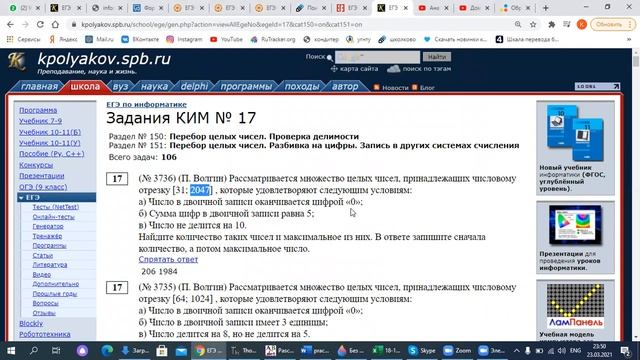Image resolution: width=640 pixels, height=360 pixels.
Task: Switch to the программы site tab
Action: click(x=246, y=87)
